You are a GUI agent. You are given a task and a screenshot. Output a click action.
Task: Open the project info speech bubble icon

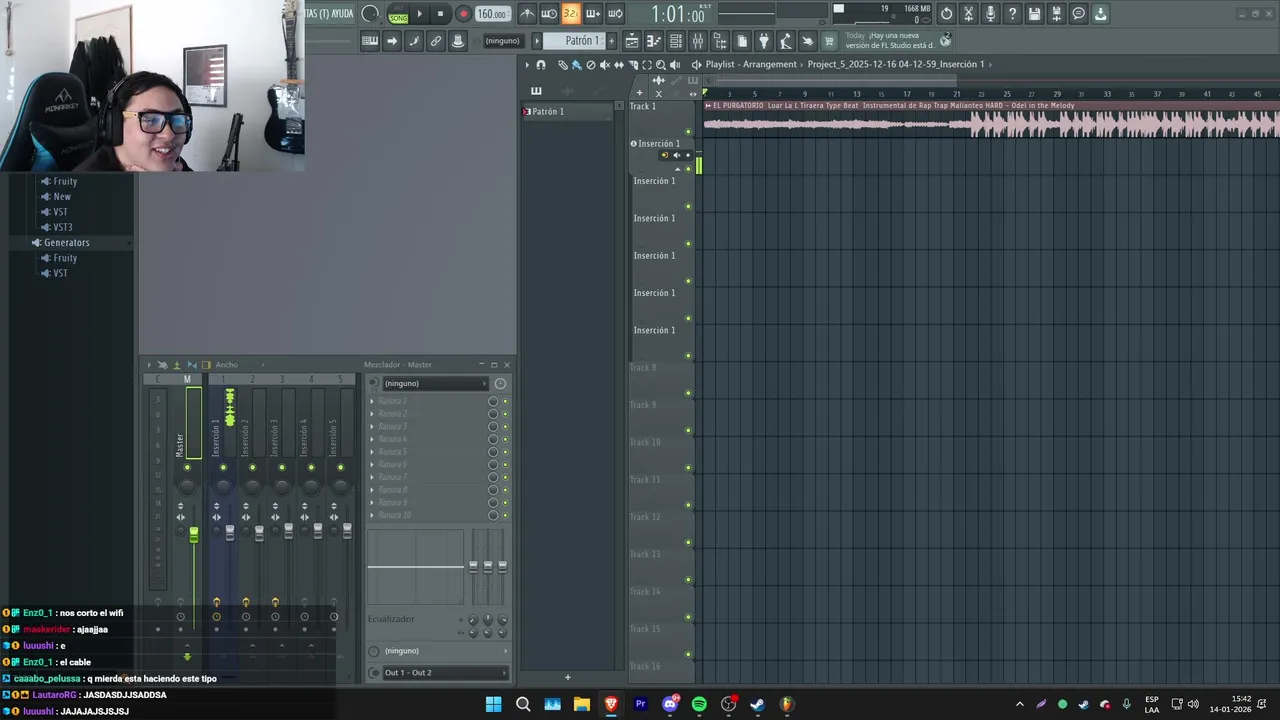tap(1078, 14)
